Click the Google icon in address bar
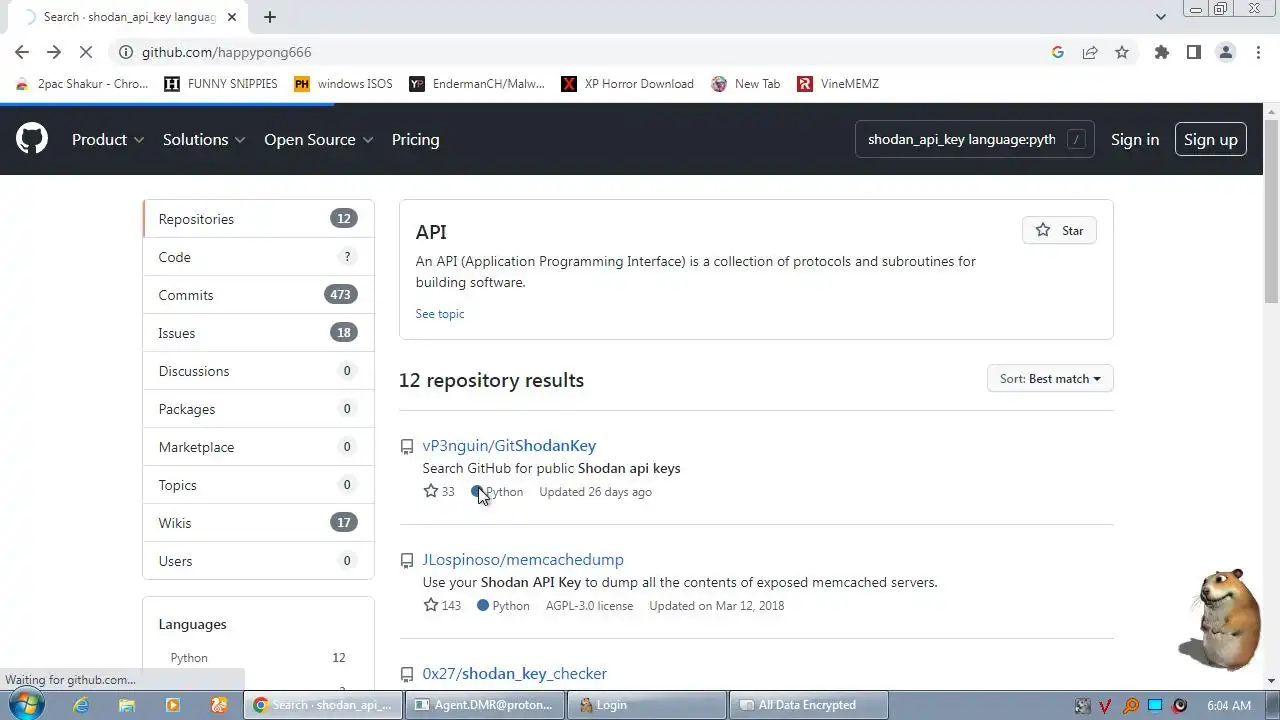 click(x=1058, y=52)
